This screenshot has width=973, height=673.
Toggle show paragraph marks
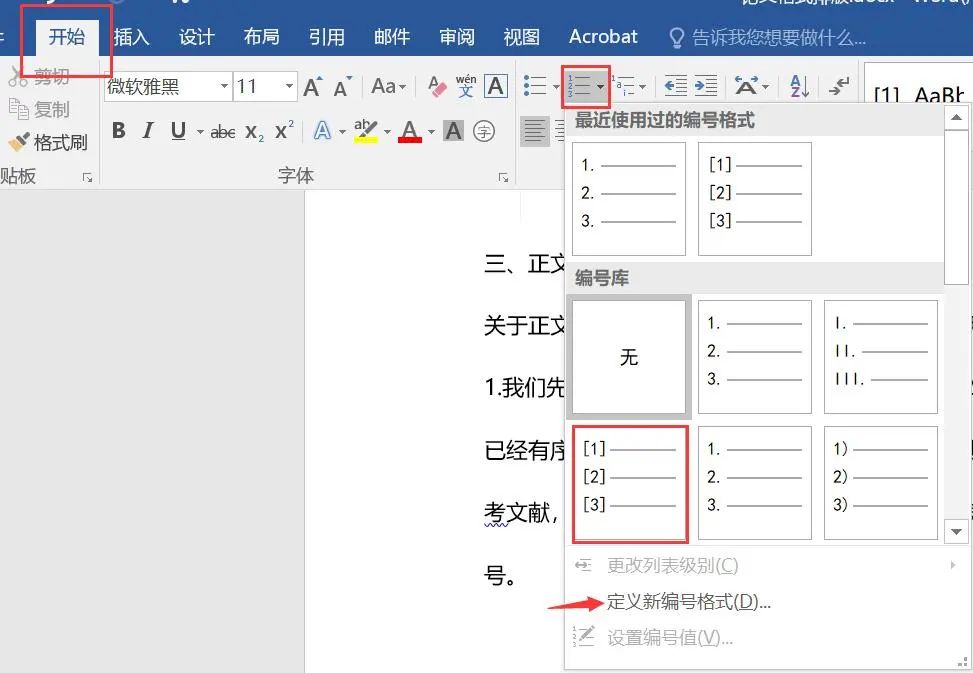tap(838, 86)
